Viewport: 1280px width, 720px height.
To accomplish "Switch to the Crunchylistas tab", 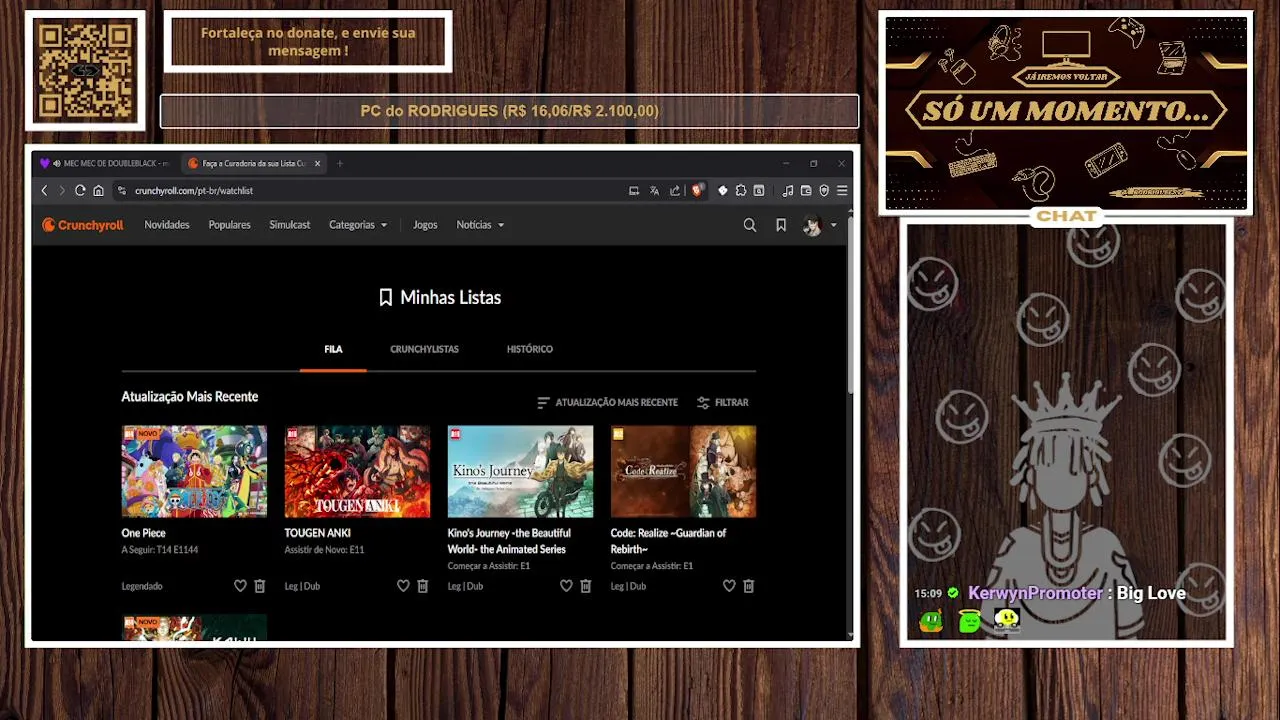I will click(x=424, y=349).
